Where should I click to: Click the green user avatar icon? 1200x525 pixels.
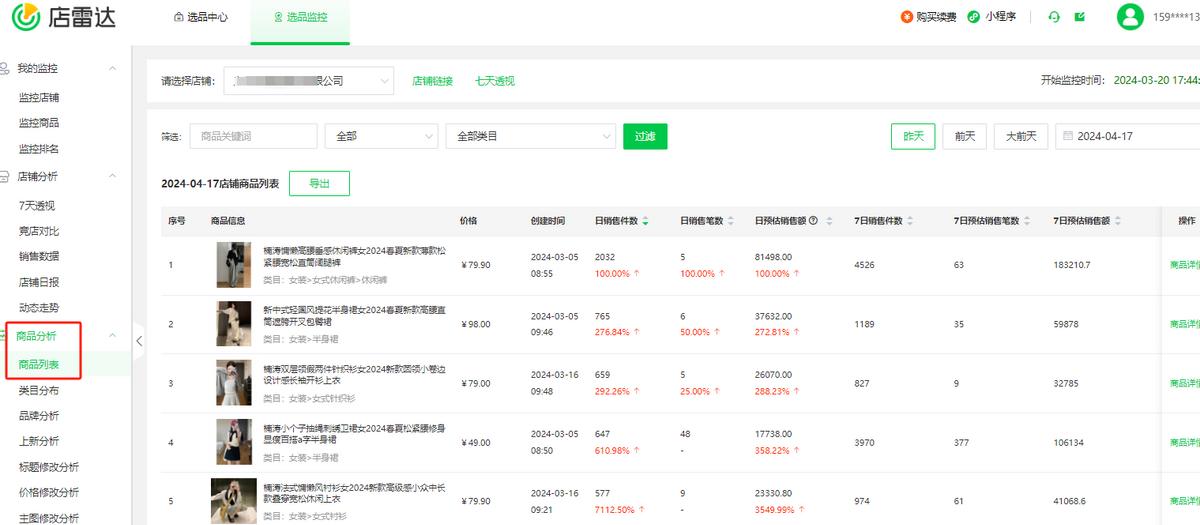click(1130, 17)
